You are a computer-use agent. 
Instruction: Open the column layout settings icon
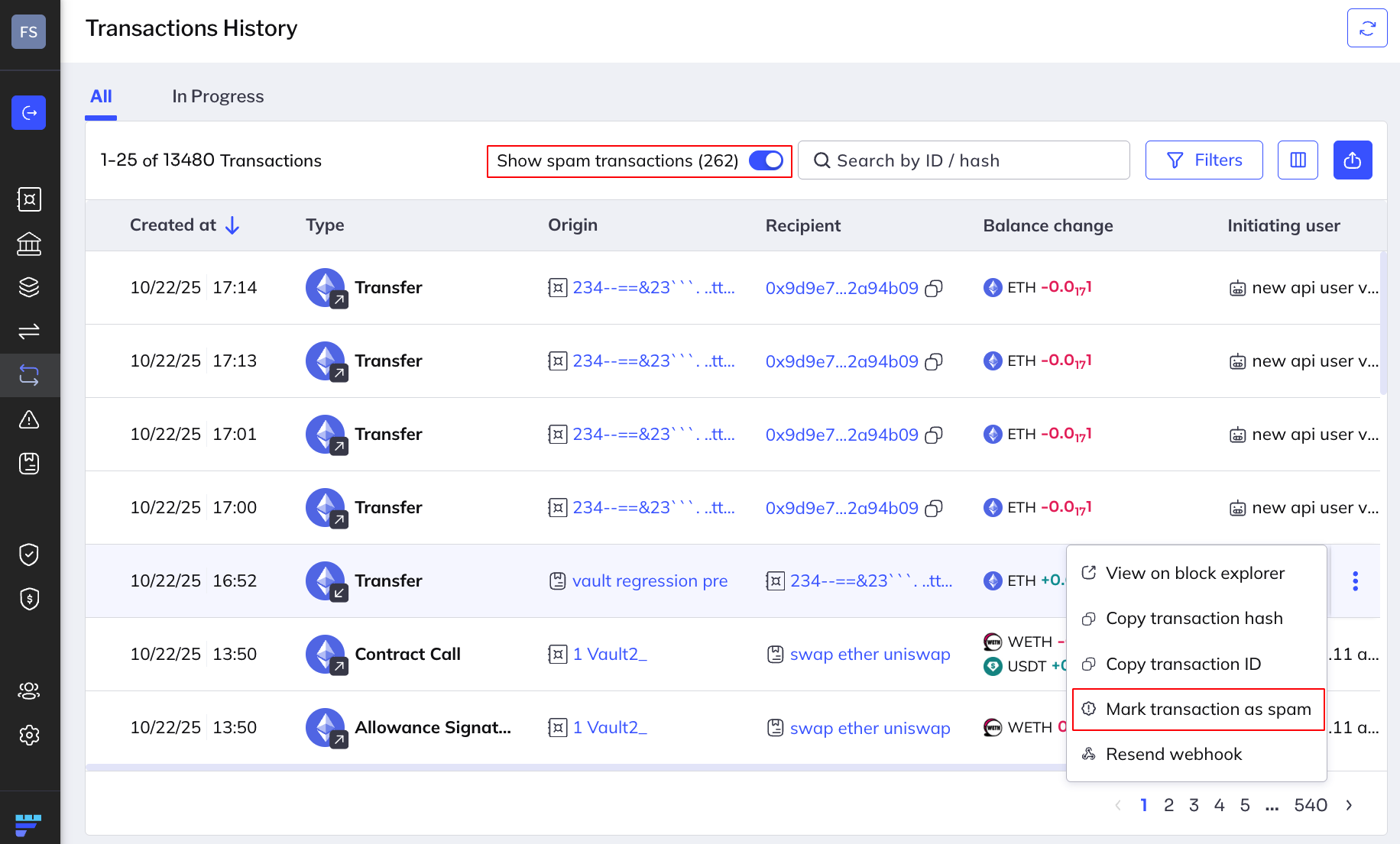pyautogui.click(x=1298, y=160)
